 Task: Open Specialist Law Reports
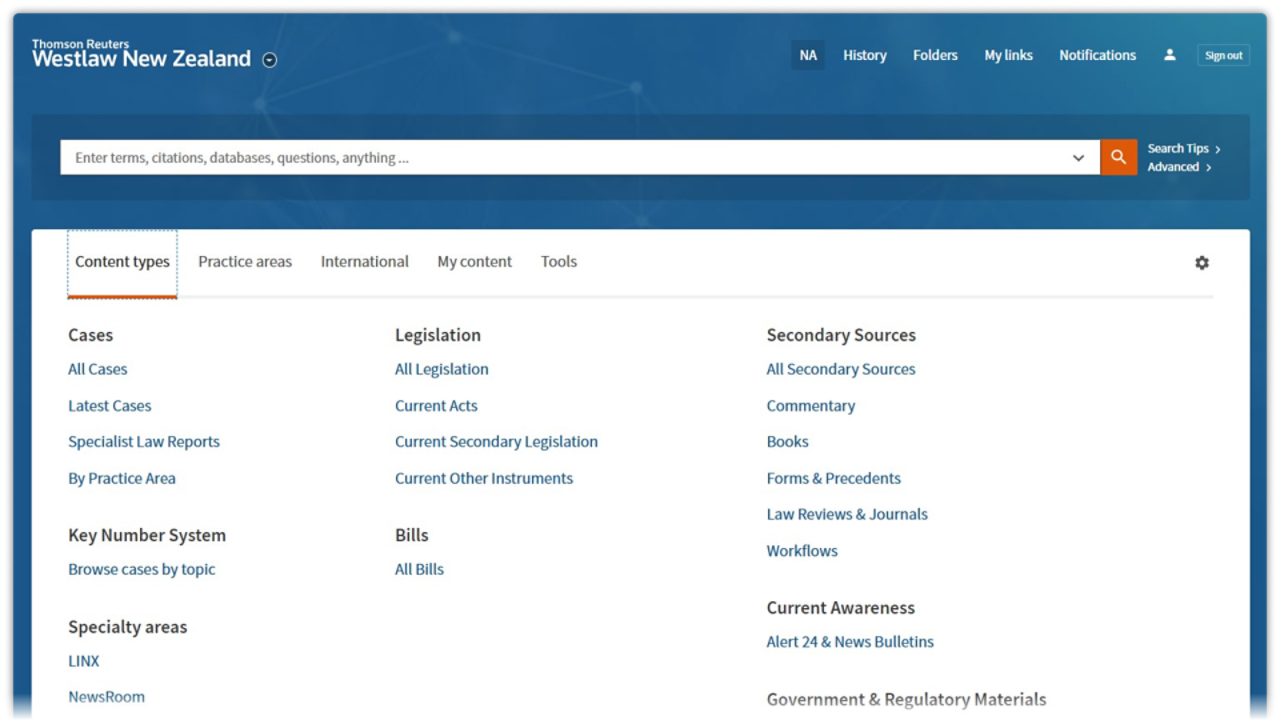coord(144,442)
